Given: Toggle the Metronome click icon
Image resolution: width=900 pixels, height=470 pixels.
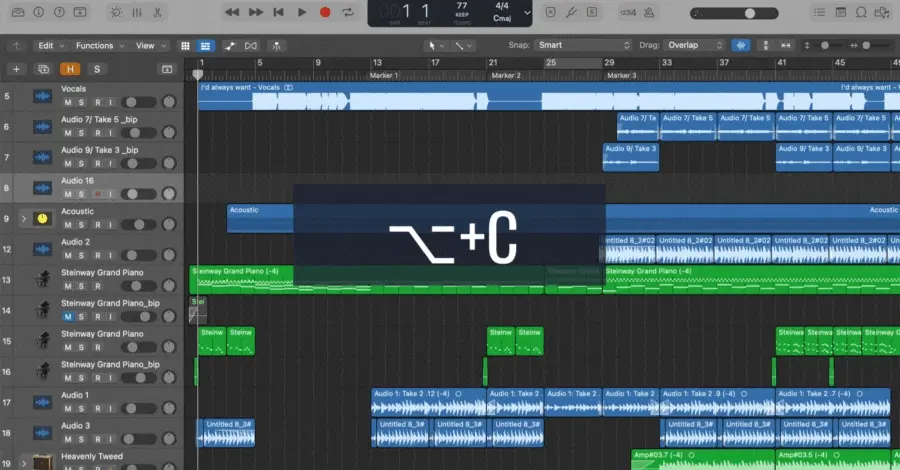Looking at the screenshot, I should [649, 12].
